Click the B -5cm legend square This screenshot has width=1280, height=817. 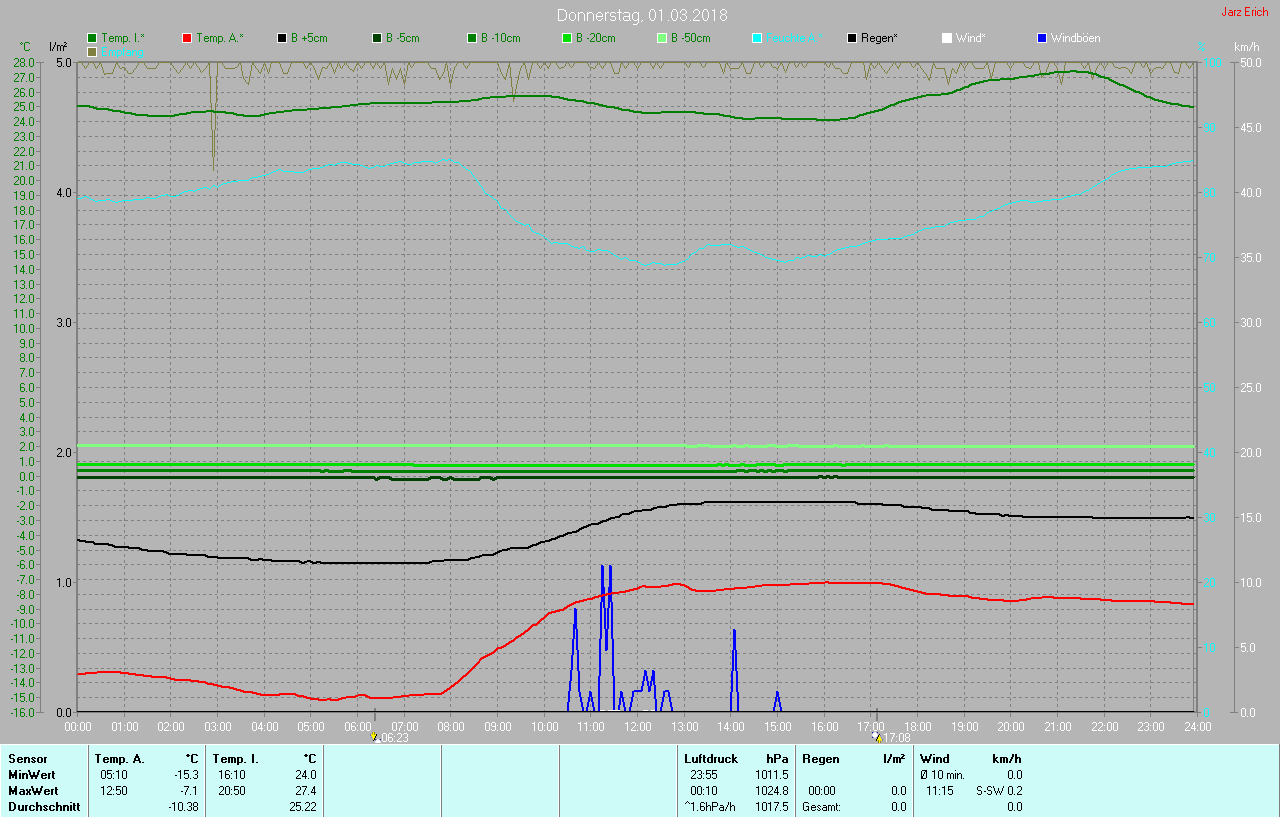[377, 38]
